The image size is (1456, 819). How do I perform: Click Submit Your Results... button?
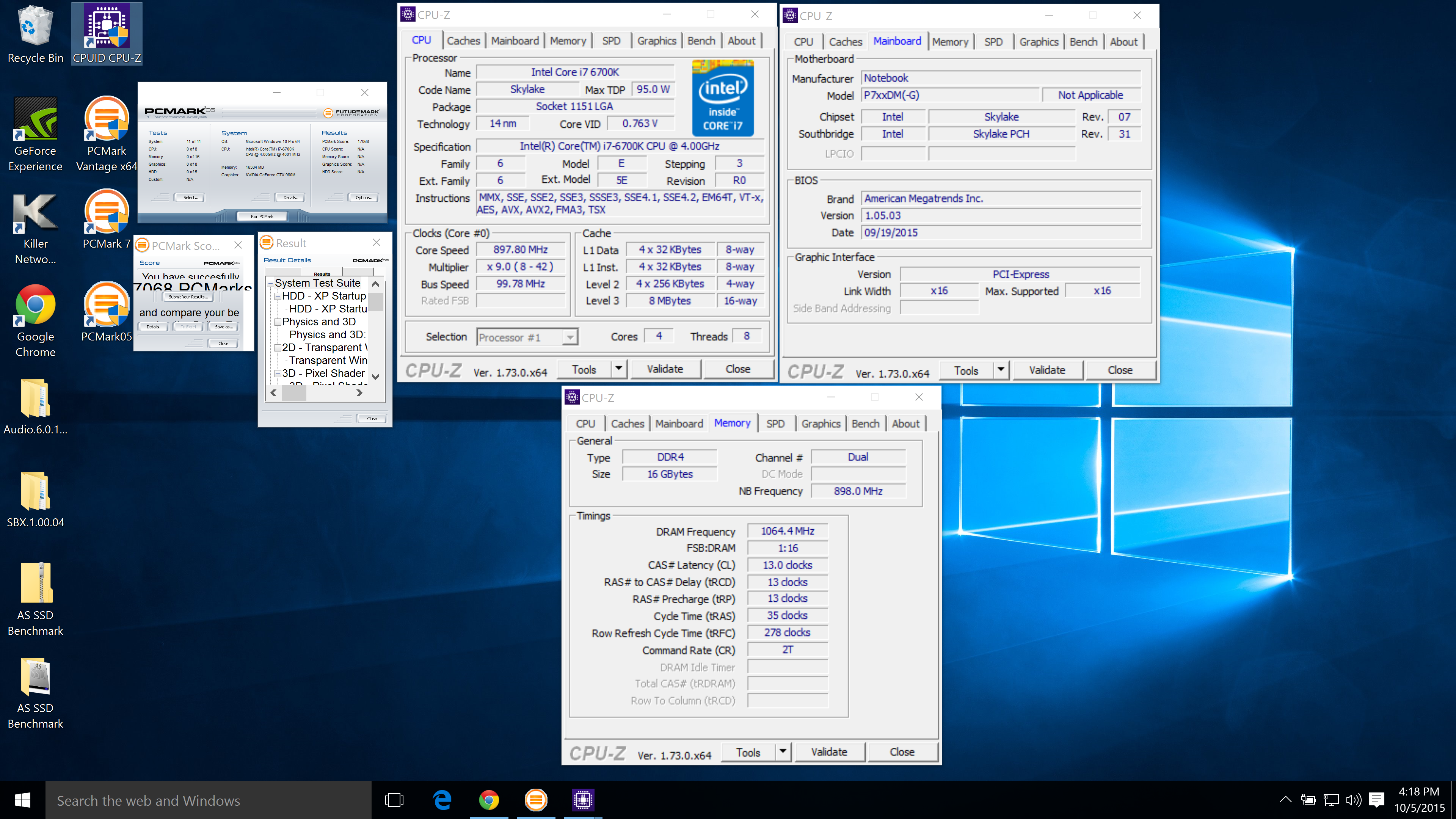coord(188,297)
